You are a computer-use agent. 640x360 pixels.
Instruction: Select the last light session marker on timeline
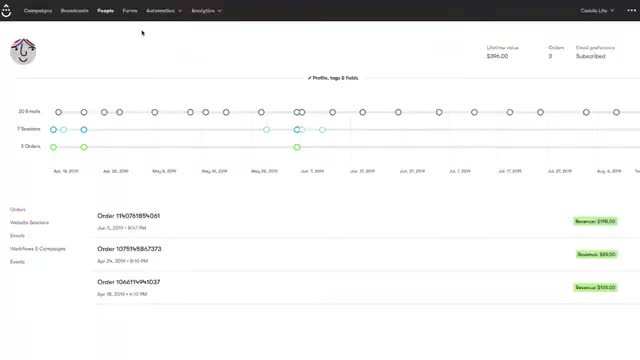click(x=322, y=130)
